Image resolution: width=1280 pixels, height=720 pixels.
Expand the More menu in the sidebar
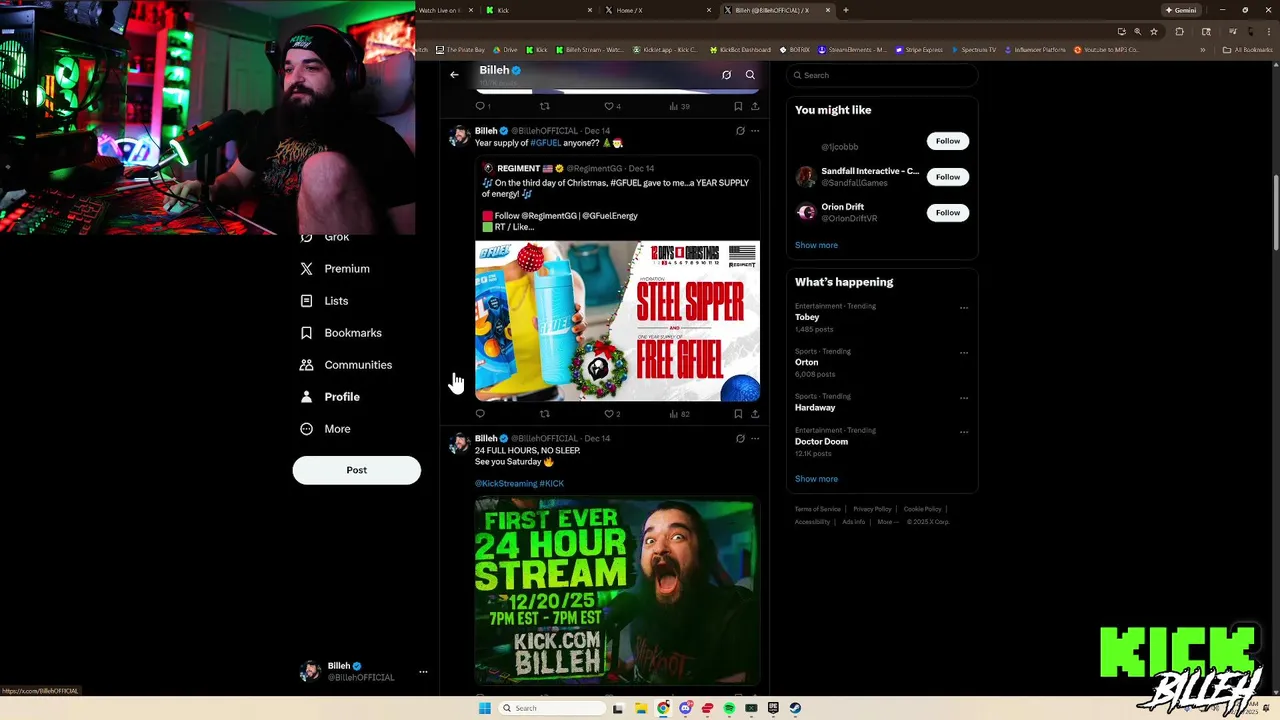(x=326, y=429)
